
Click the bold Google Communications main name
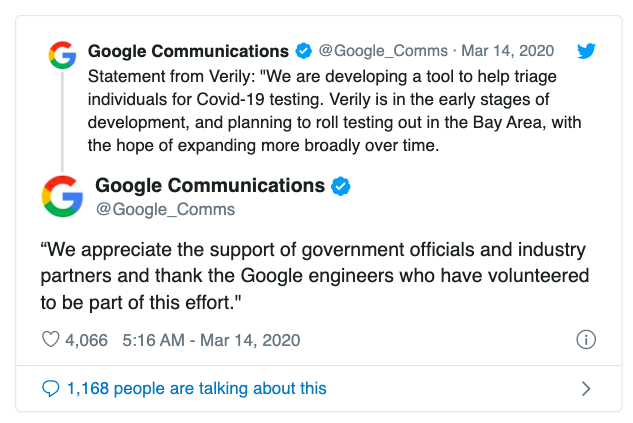click(x=209, y=186)
